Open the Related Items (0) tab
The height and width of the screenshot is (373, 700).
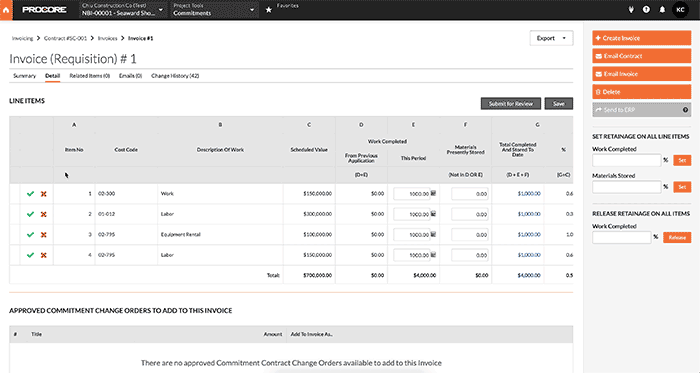89,76
